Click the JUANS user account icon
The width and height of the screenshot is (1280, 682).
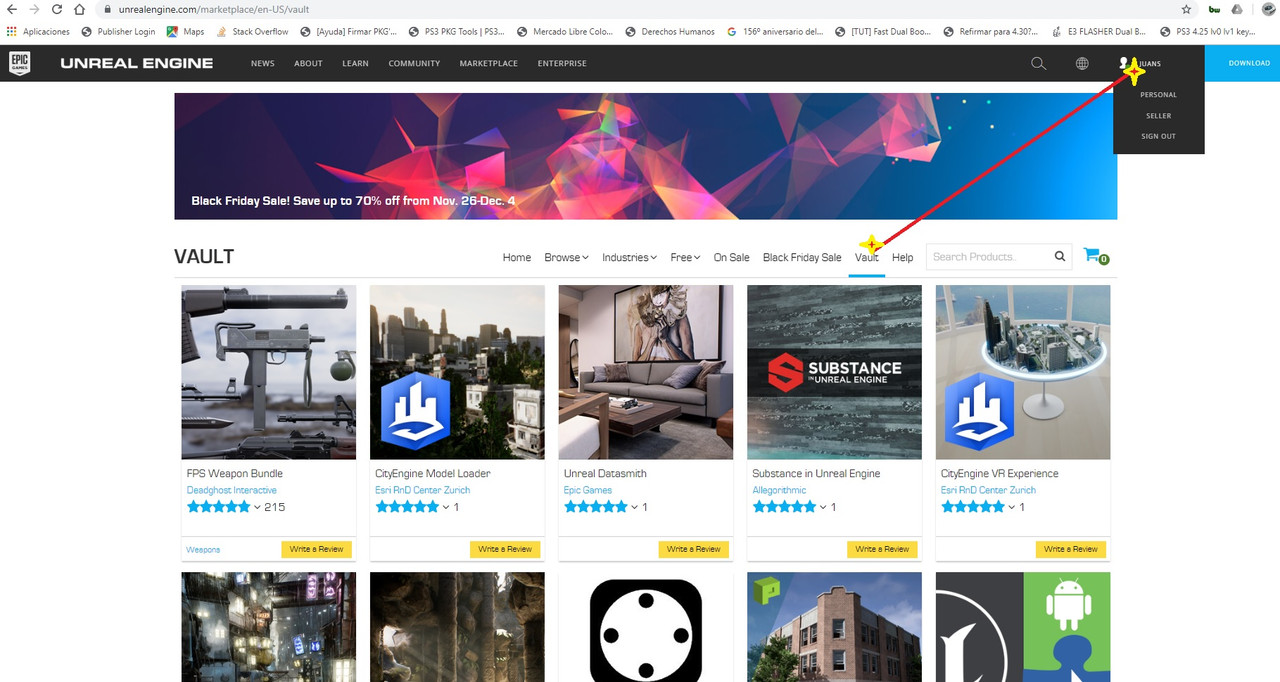pyautogui.click(x=1125, y=63)
